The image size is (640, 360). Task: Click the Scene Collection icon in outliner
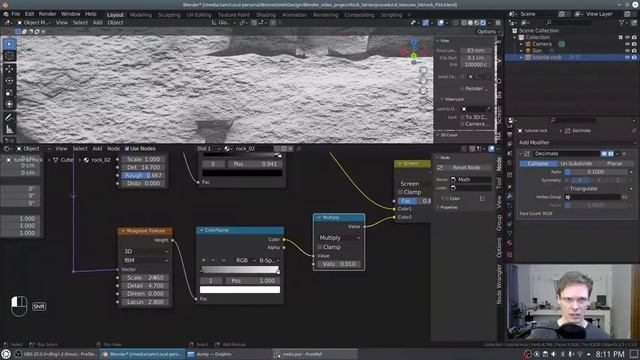click(515, 31)
